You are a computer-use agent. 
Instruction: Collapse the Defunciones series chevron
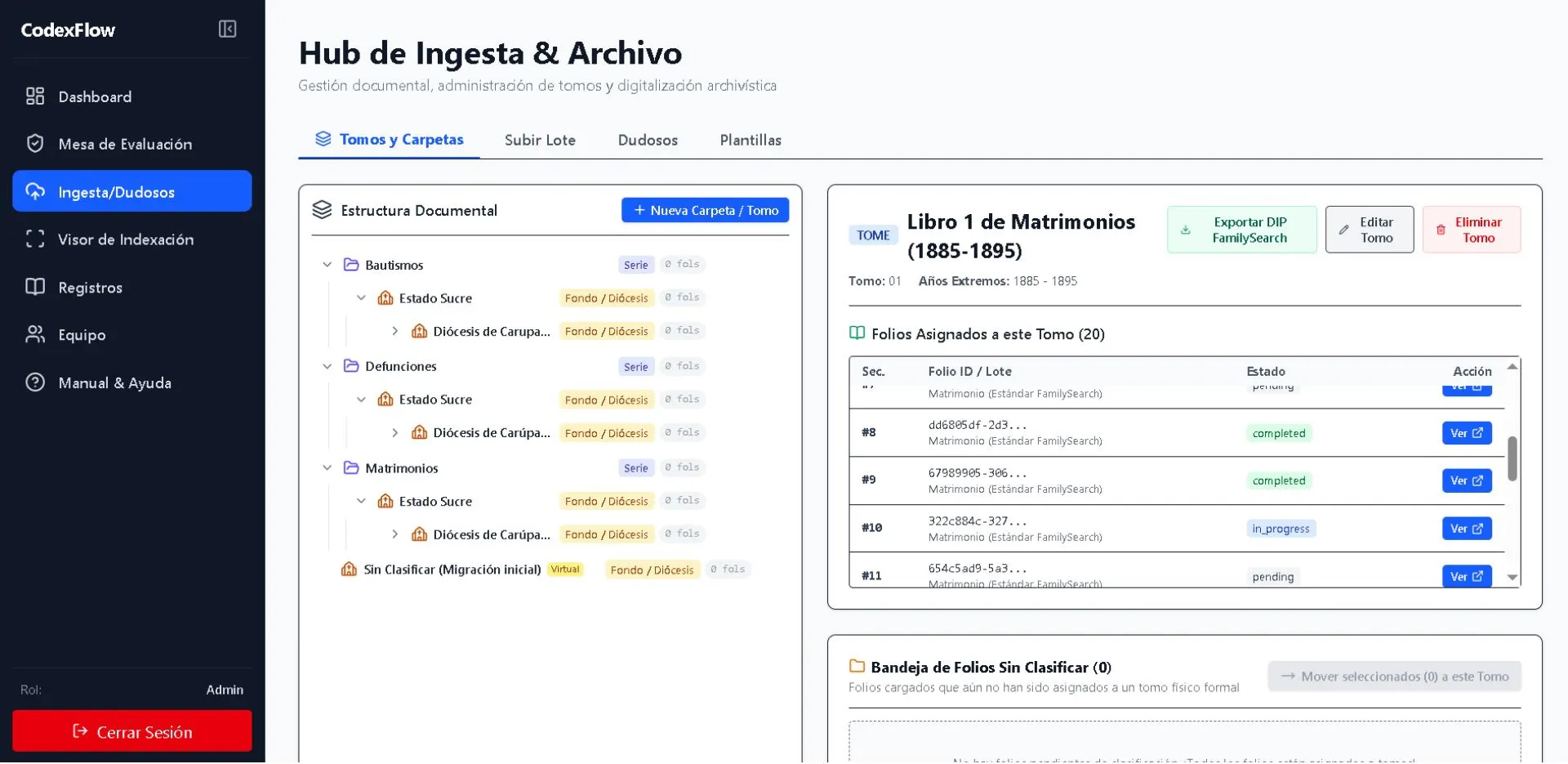327,366
